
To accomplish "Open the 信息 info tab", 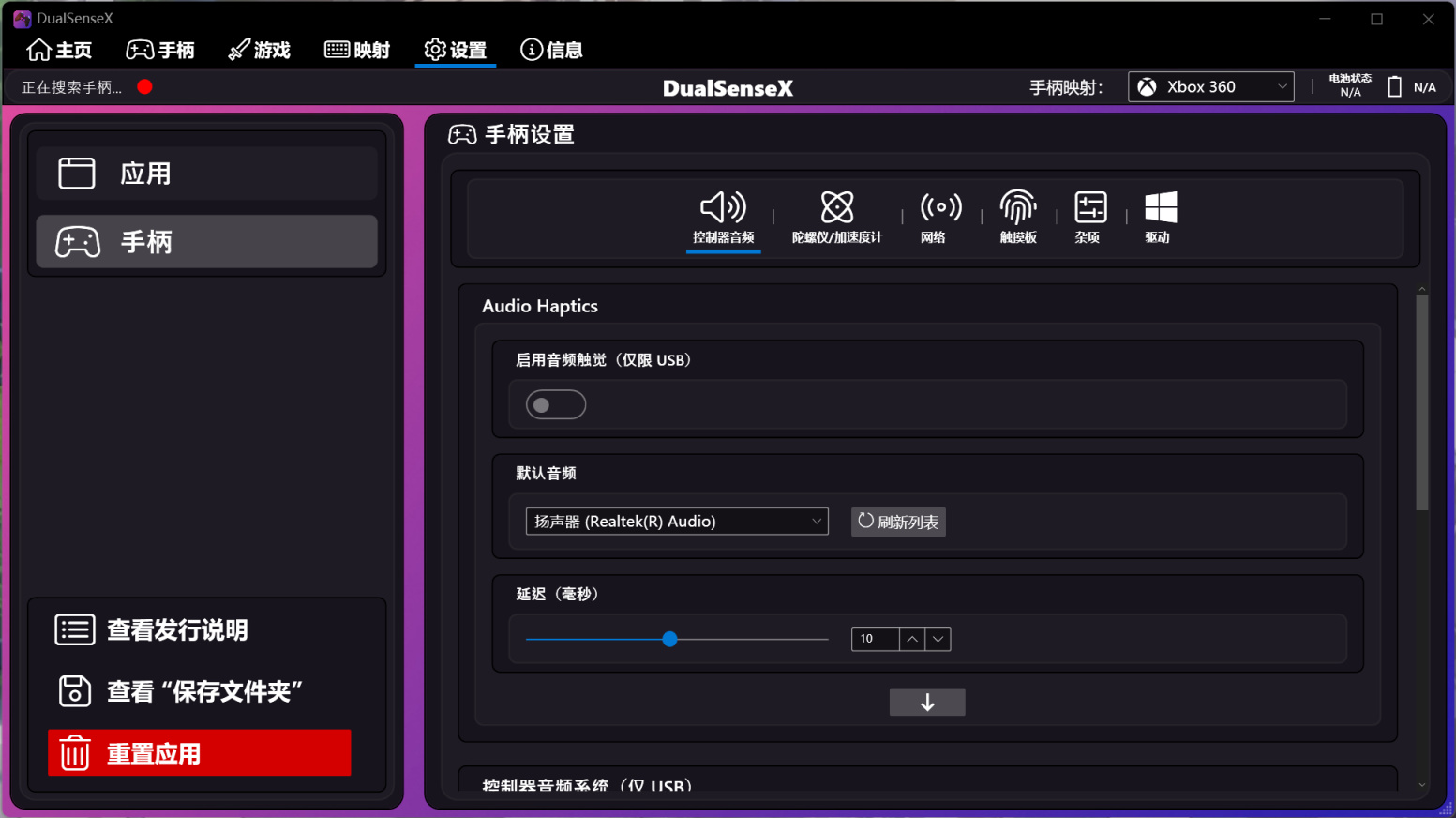I will coord(552,50).
